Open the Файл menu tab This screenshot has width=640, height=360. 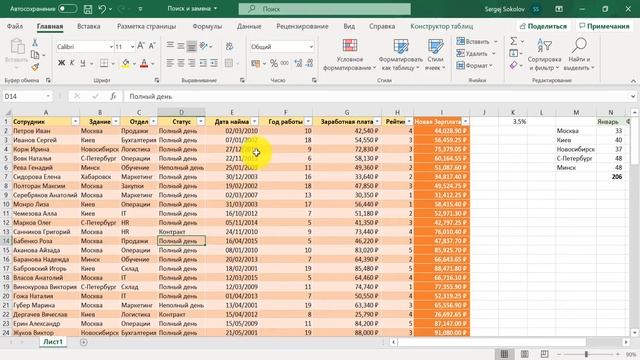(15, 26)
